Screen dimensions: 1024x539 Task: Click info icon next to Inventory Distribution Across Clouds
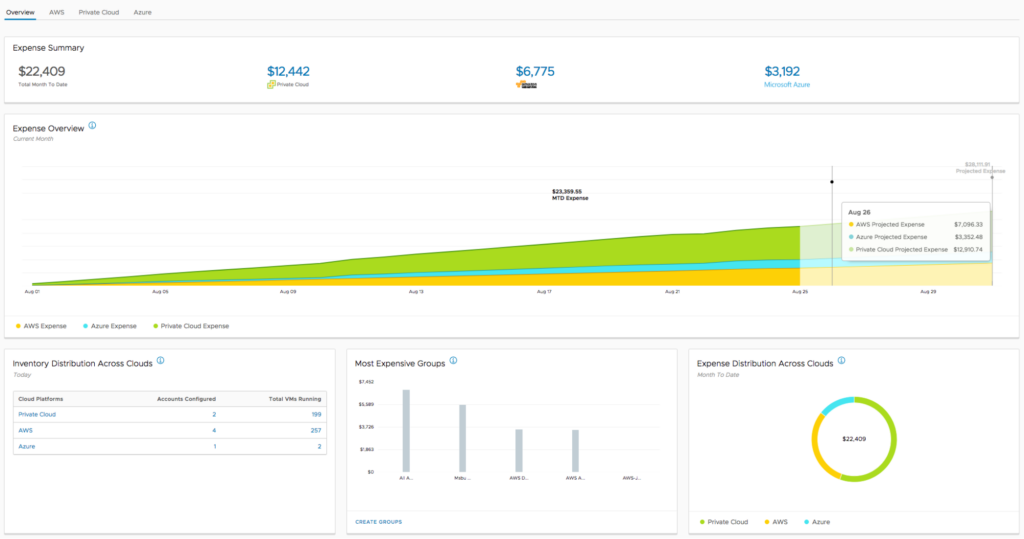click(160, 361)
